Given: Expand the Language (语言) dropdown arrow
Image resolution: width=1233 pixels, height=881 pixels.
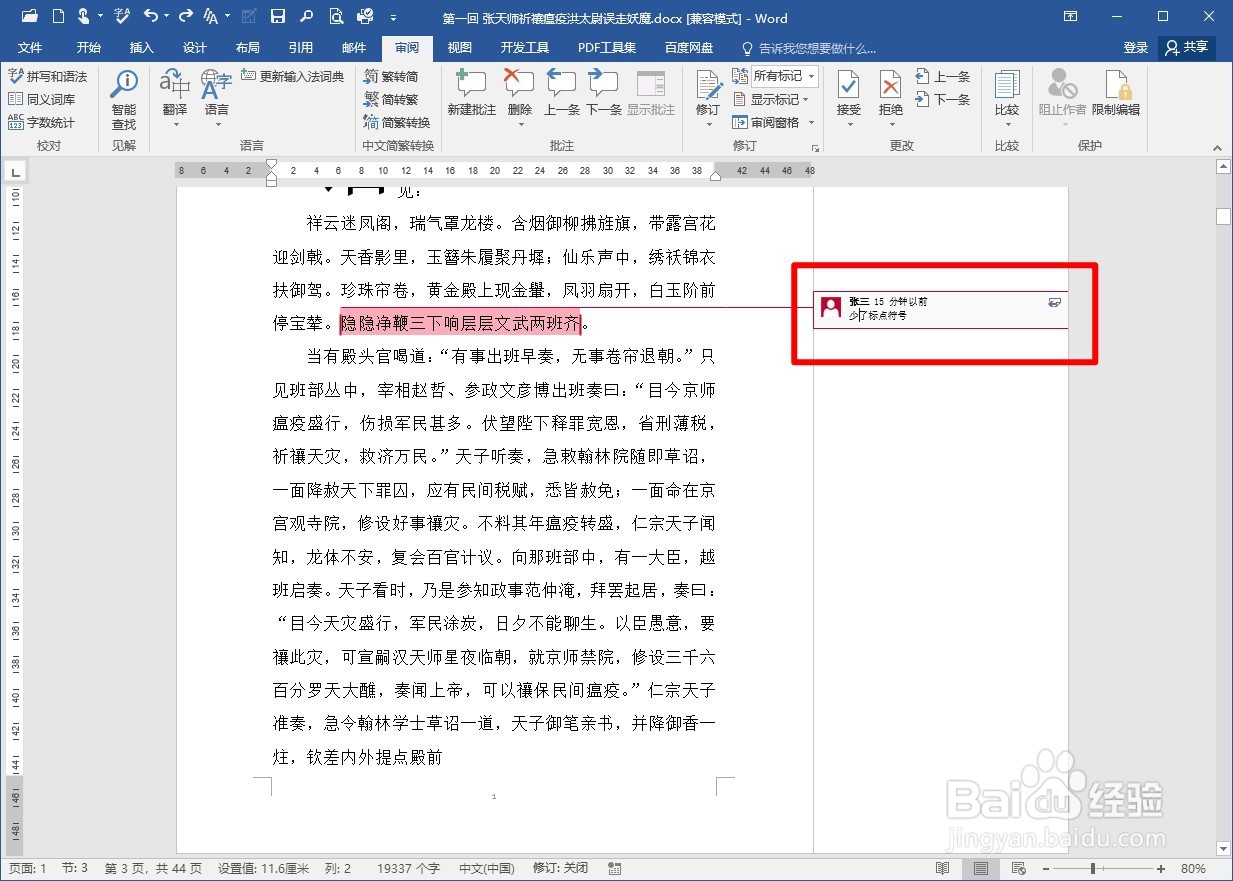Looking at the screenshot, I should pos(216,125).
